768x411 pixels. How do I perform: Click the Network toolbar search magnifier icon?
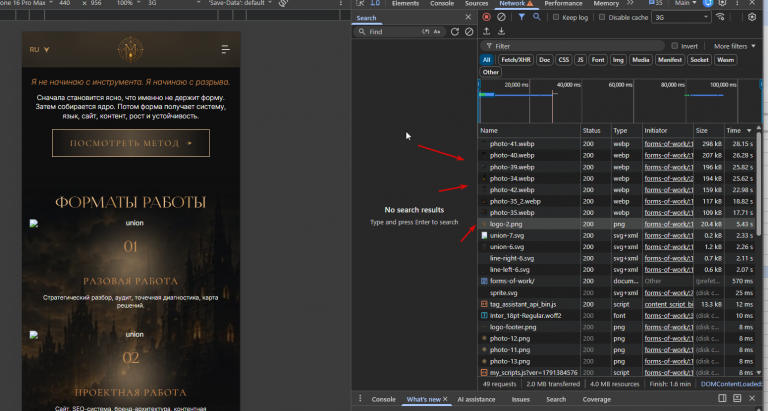pos(537,17)
